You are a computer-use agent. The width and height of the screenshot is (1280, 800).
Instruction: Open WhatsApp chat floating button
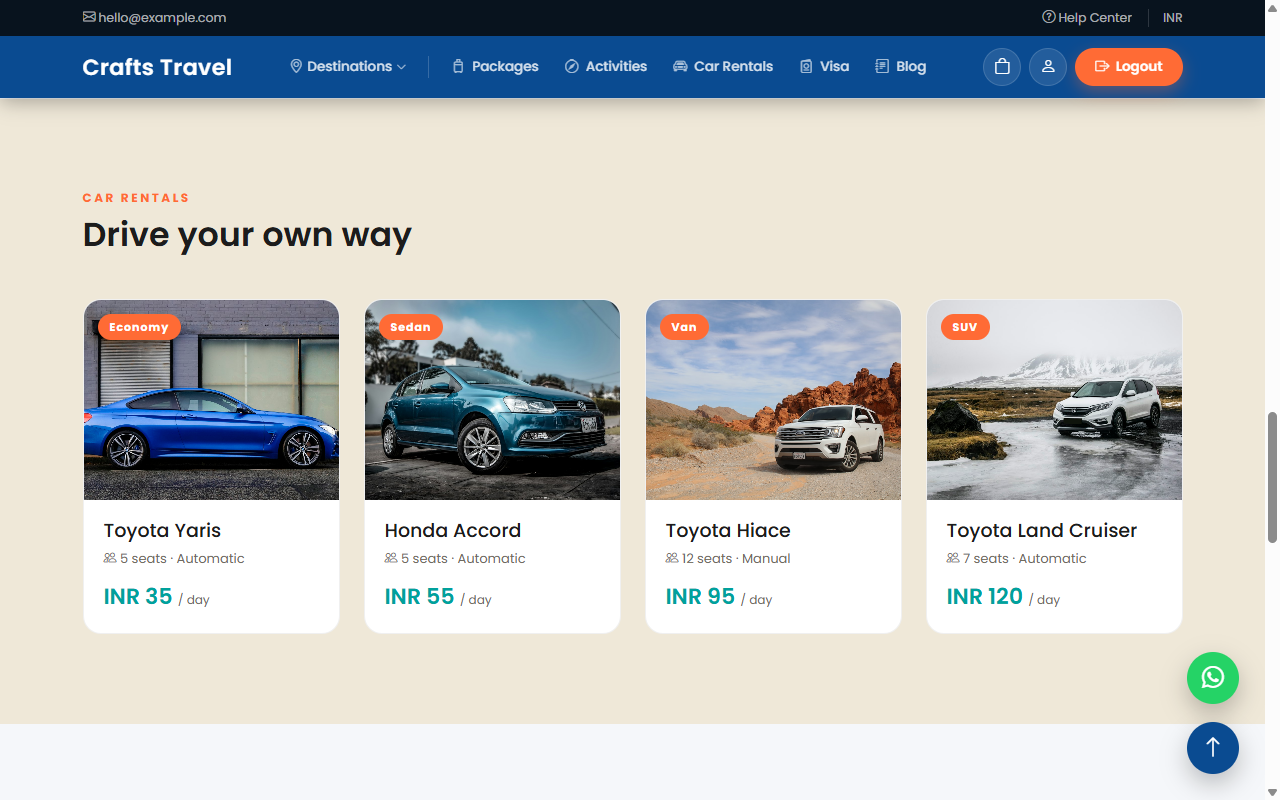(1213, 678)
